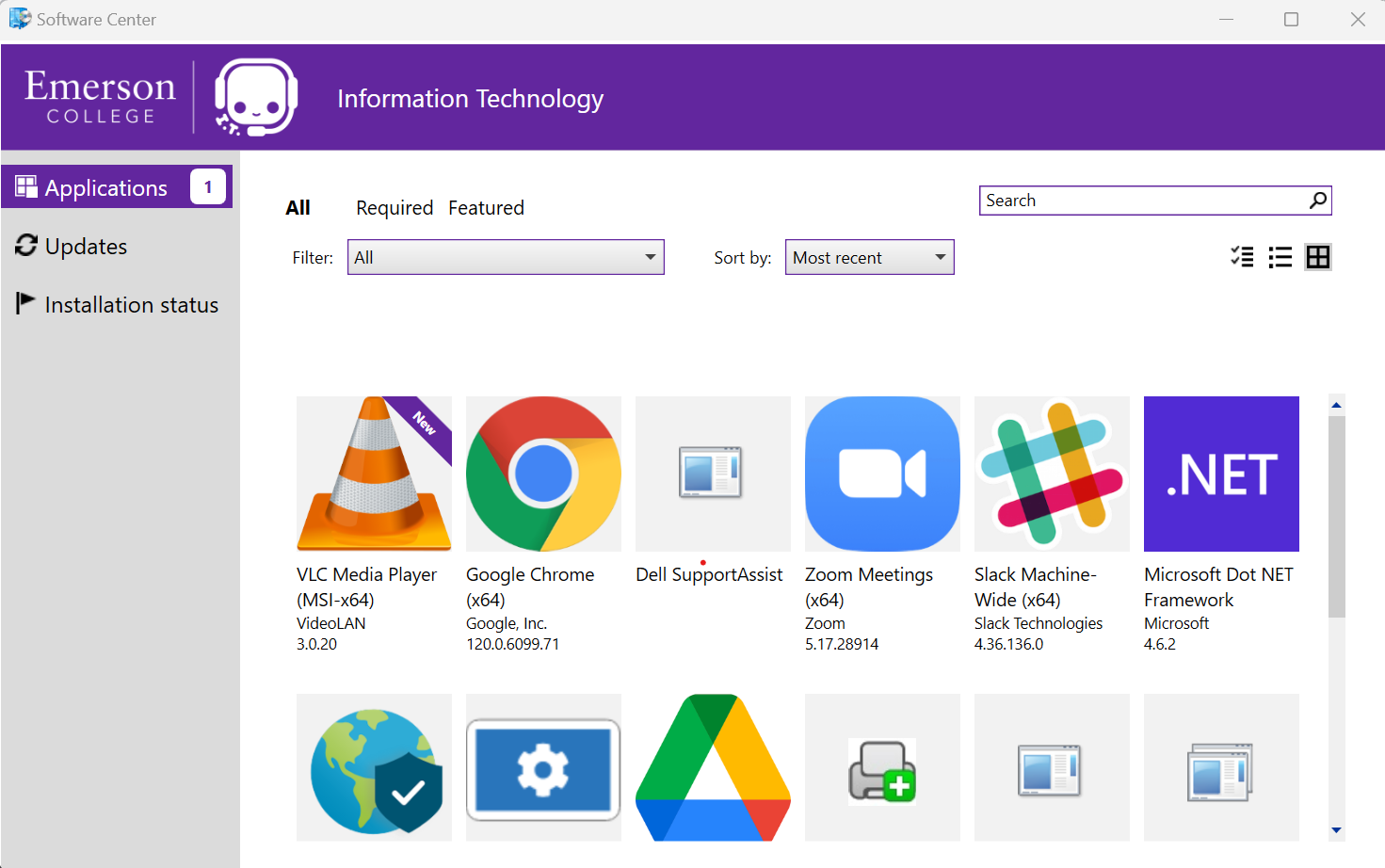This screenshot has height=868, width=1385.
Task: Select the All tab
Action: 298,208
